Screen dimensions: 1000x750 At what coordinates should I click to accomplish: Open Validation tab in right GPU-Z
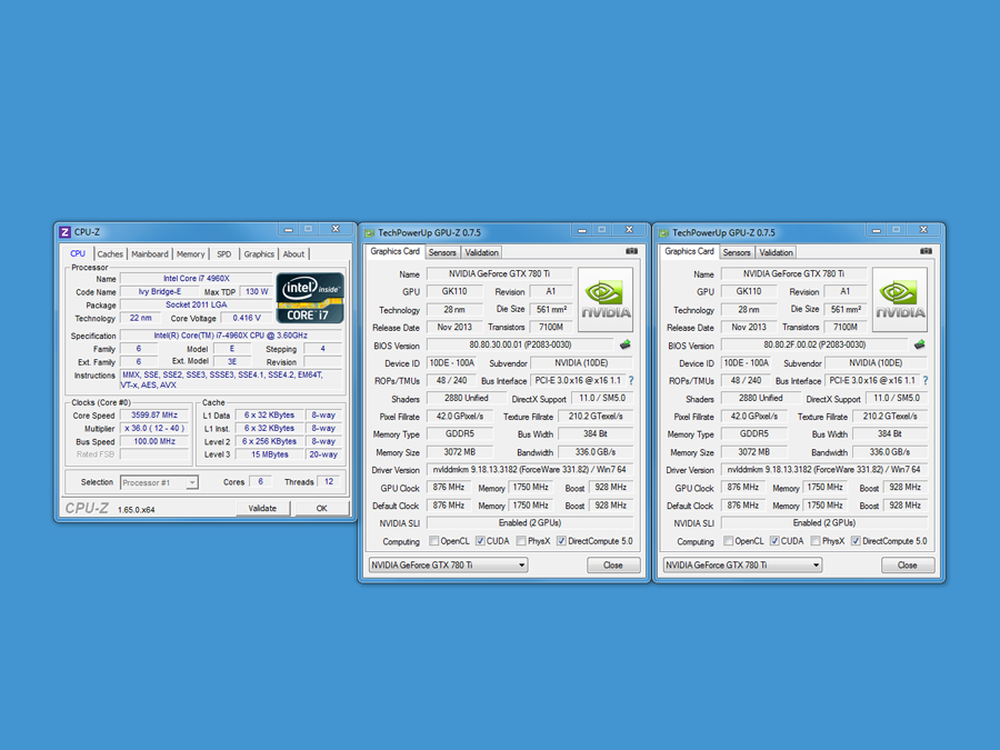click(x=776, y=253)
